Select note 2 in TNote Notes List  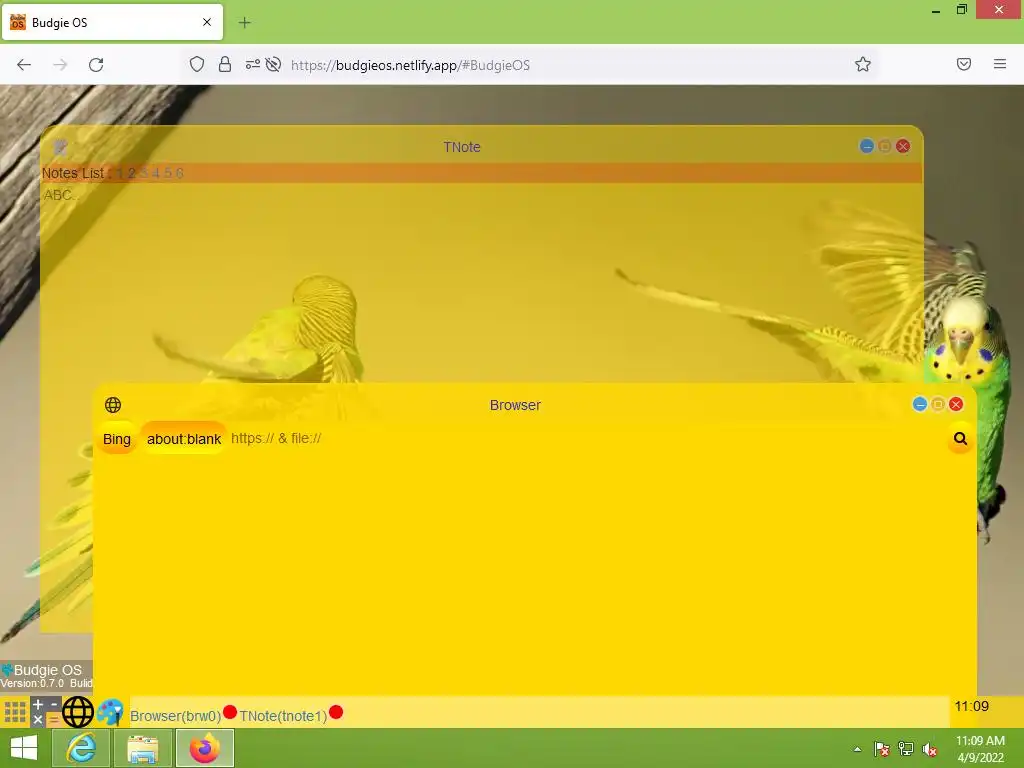pyautogui.click(x=131, y=173)
